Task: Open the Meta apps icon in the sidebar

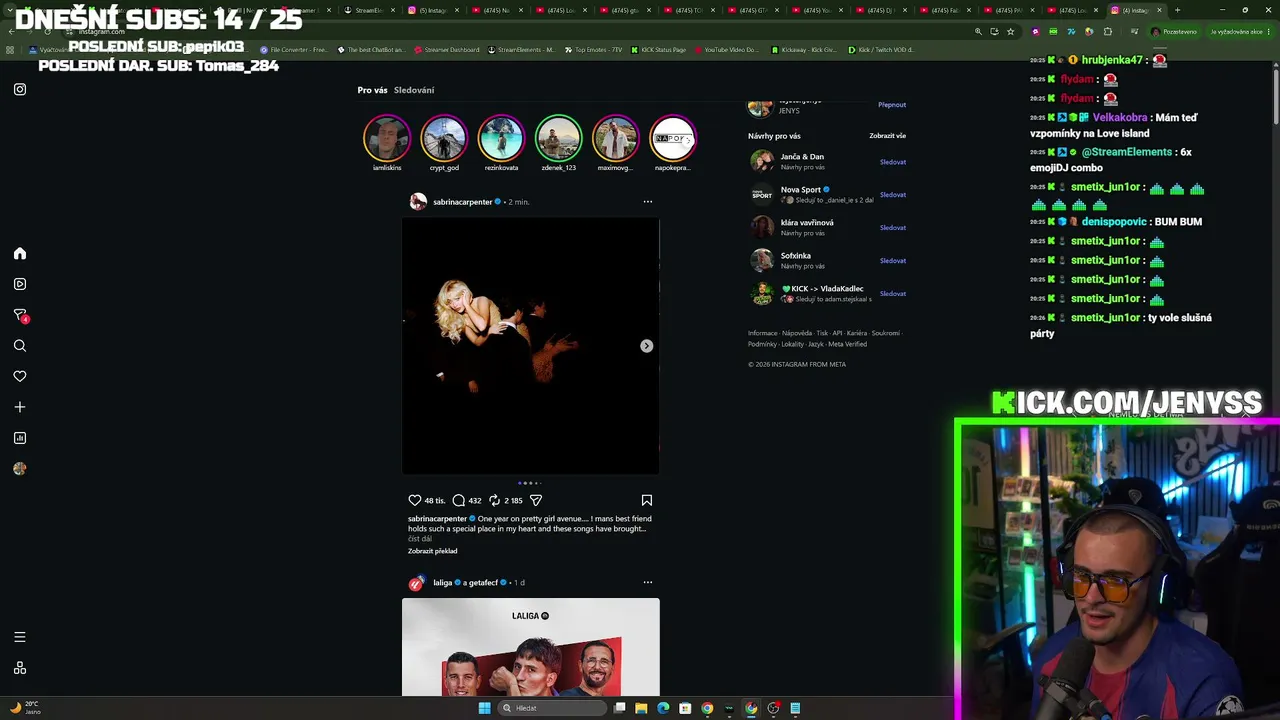Action: 20,668
